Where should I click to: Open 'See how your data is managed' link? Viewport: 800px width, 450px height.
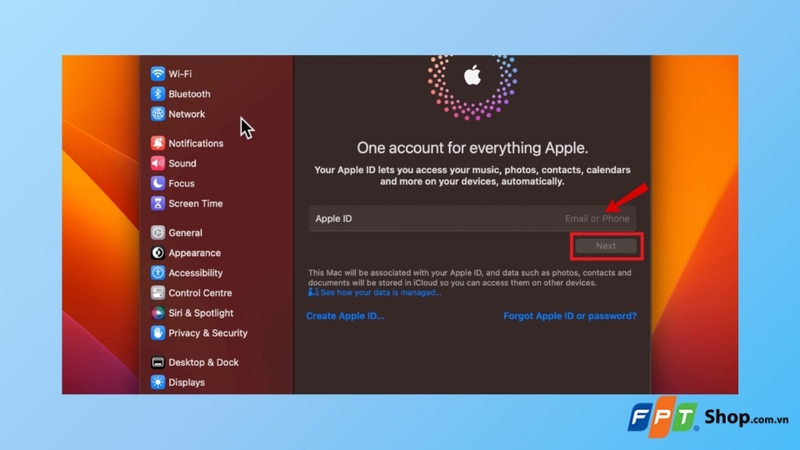pyautogui.click(x=381, y=292)
